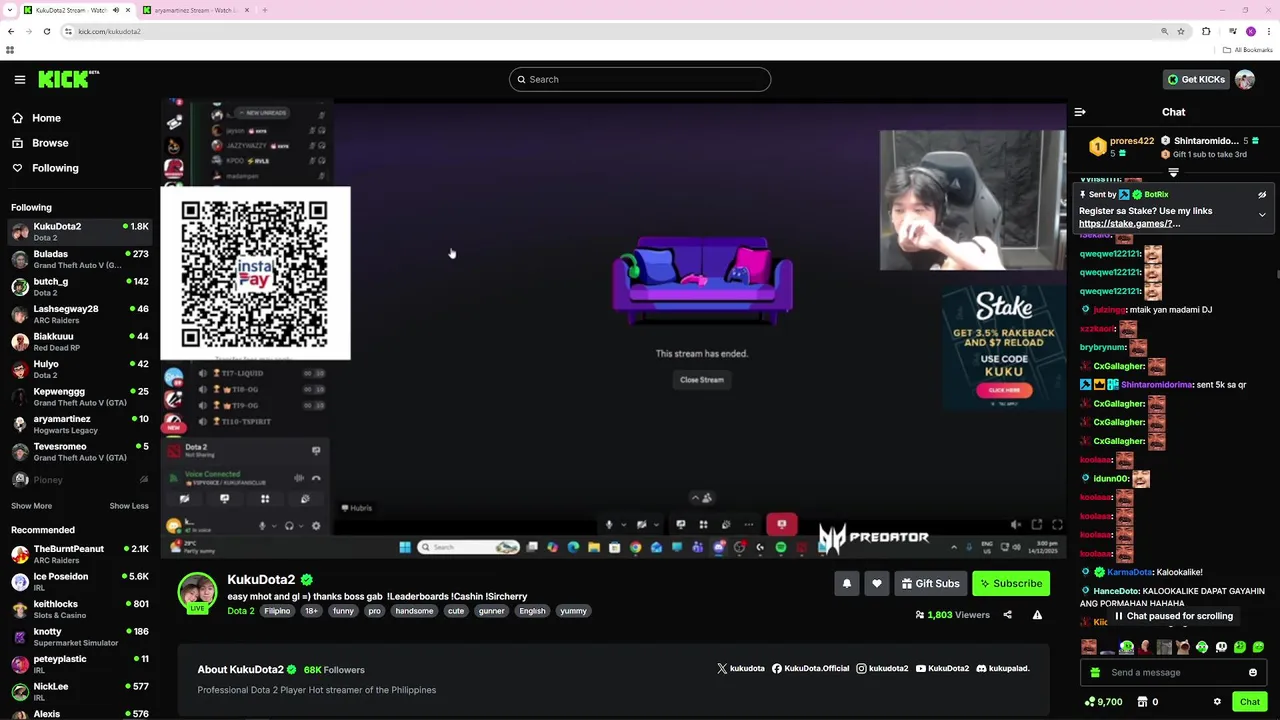Click the Dota 2 category link

(x=240, y=611)
